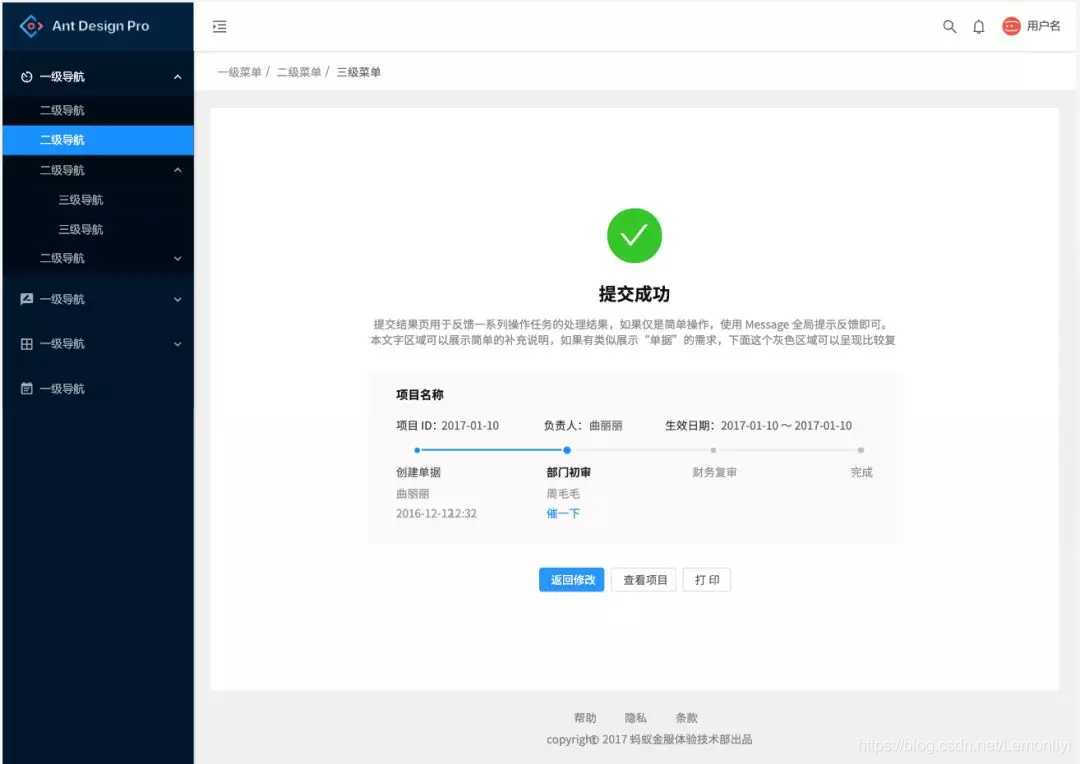Click the 一级菜单 breadcrumb link
This screenshot has width=1080, height=764.
click(x=239, y=71)
